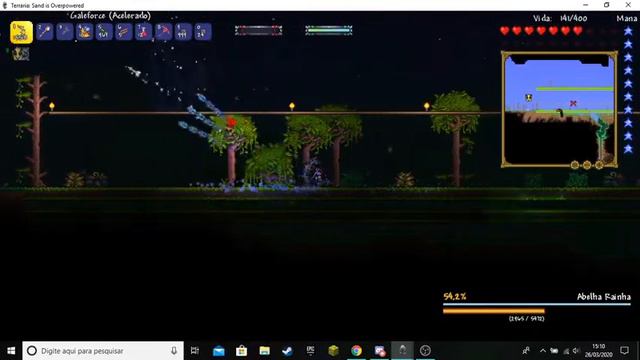Click the volume speaker tray icon

point(576,351)
